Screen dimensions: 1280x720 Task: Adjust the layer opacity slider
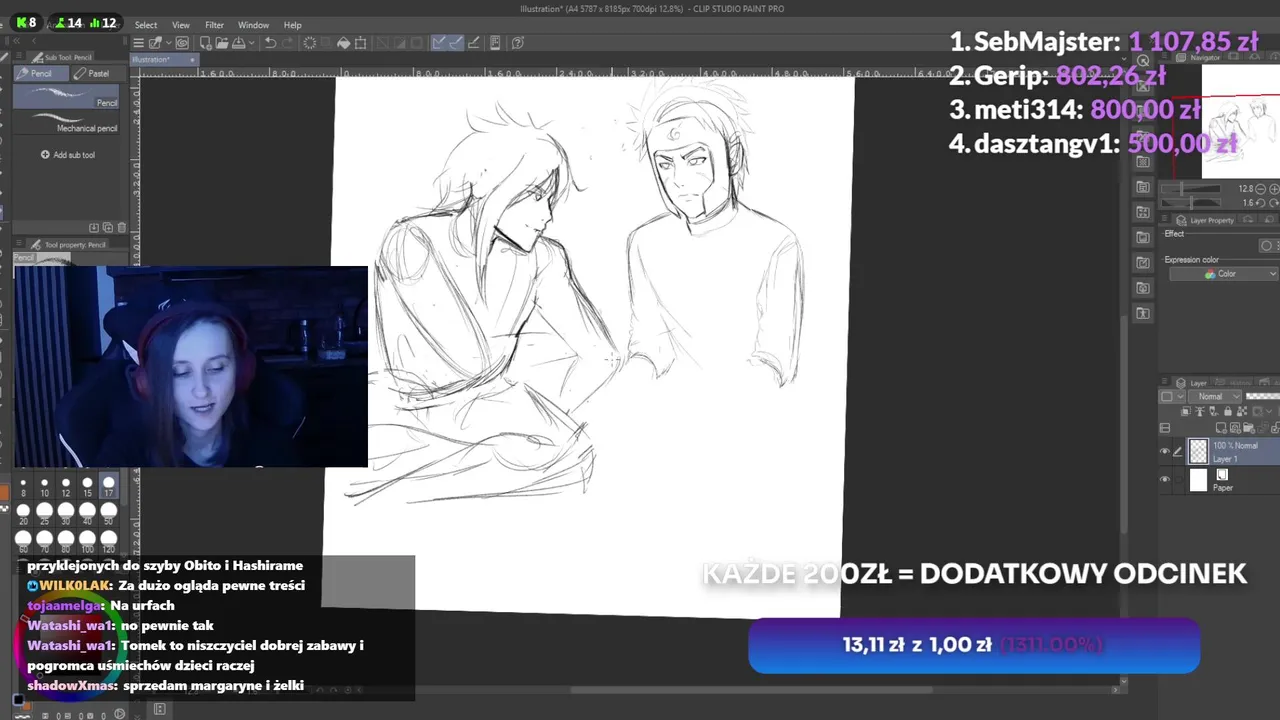(x=1263, y=396)
